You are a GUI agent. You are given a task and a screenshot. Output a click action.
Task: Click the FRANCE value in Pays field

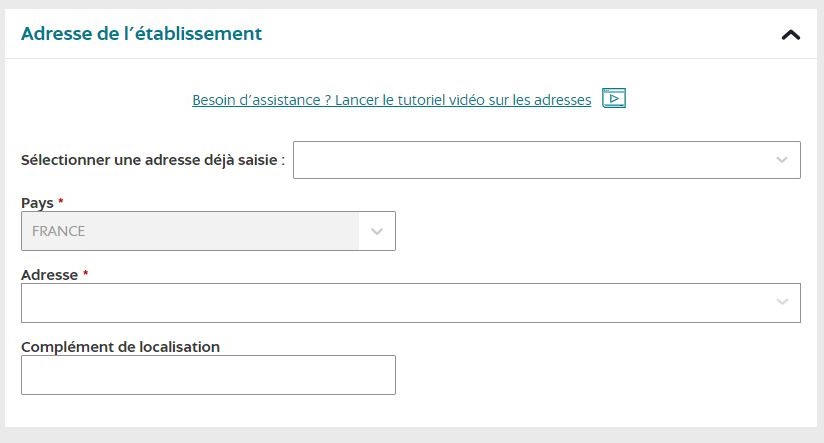coord(59,231)
